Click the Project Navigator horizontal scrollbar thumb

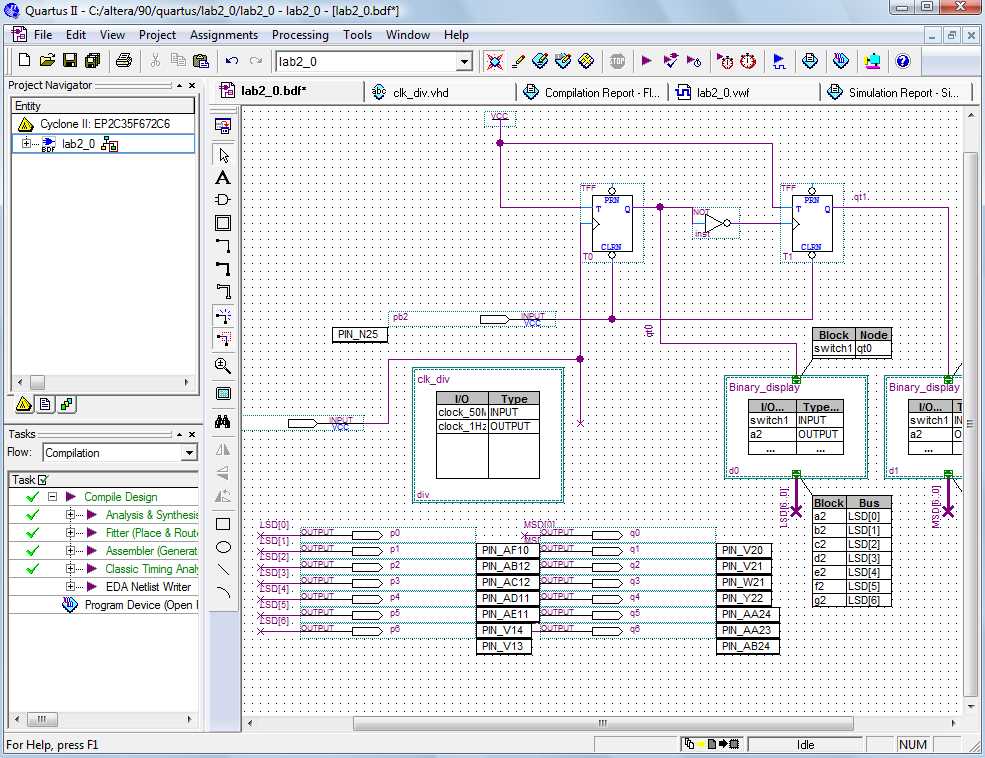[x=37, y=382]
